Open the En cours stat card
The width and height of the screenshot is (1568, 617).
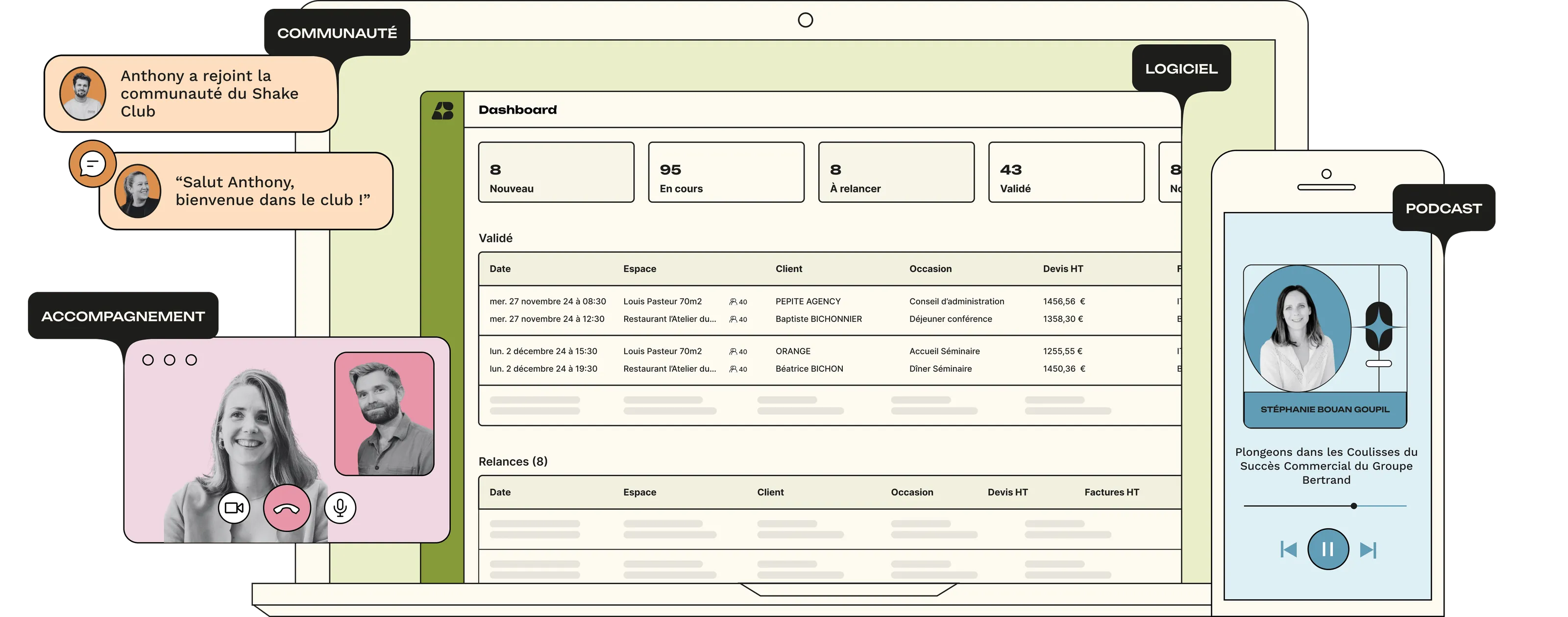point(726,172)
